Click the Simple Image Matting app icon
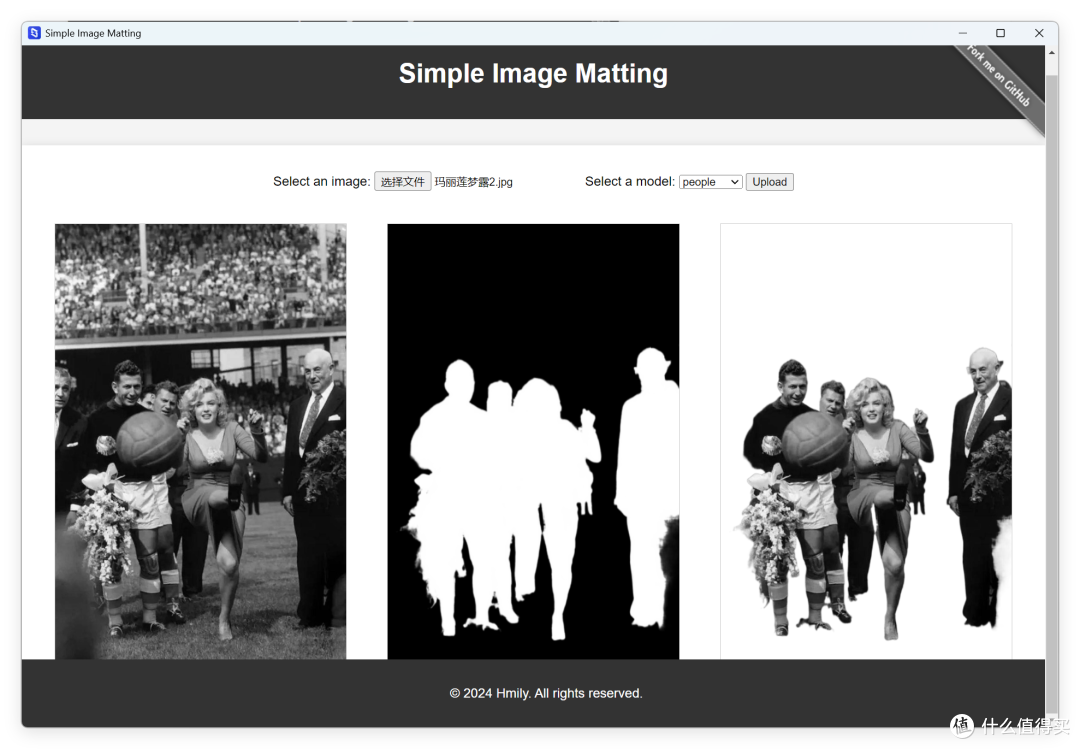 pyautogui.click(x=34, y=33)
